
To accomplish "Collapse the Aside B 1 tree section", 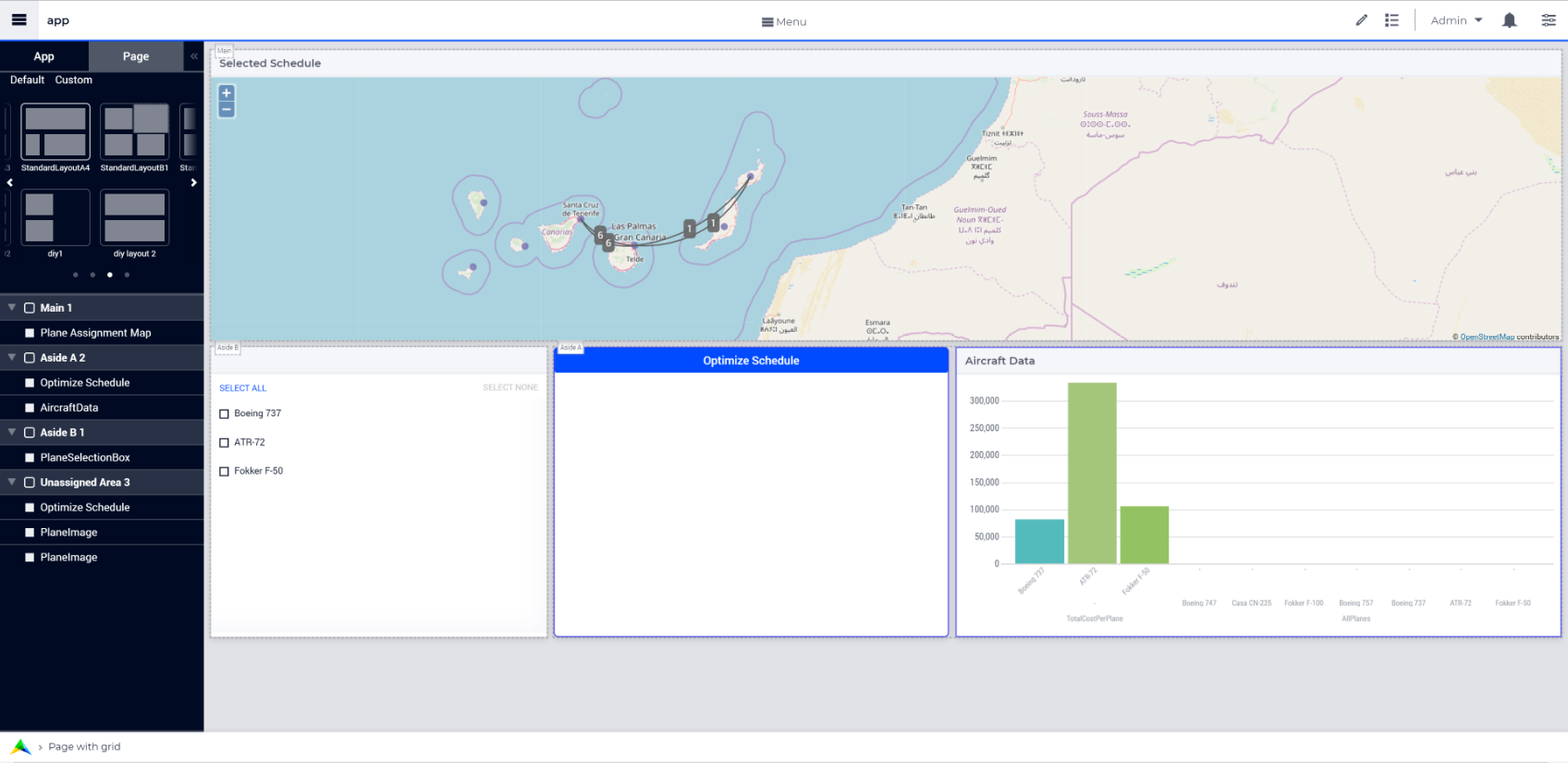I will tap(12, 433).
